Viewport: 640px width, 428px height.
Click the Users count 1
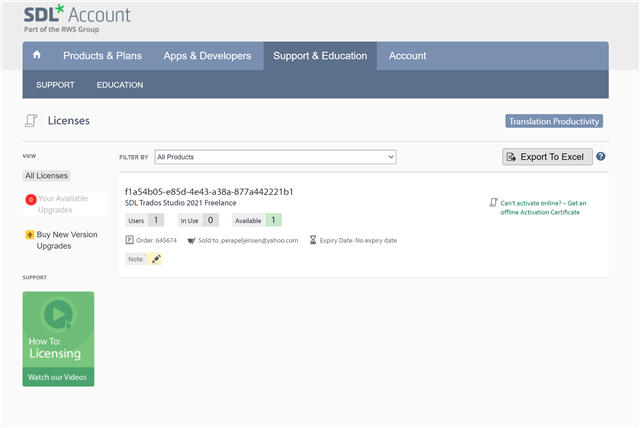pyautogui.click(x=156, y=220)
